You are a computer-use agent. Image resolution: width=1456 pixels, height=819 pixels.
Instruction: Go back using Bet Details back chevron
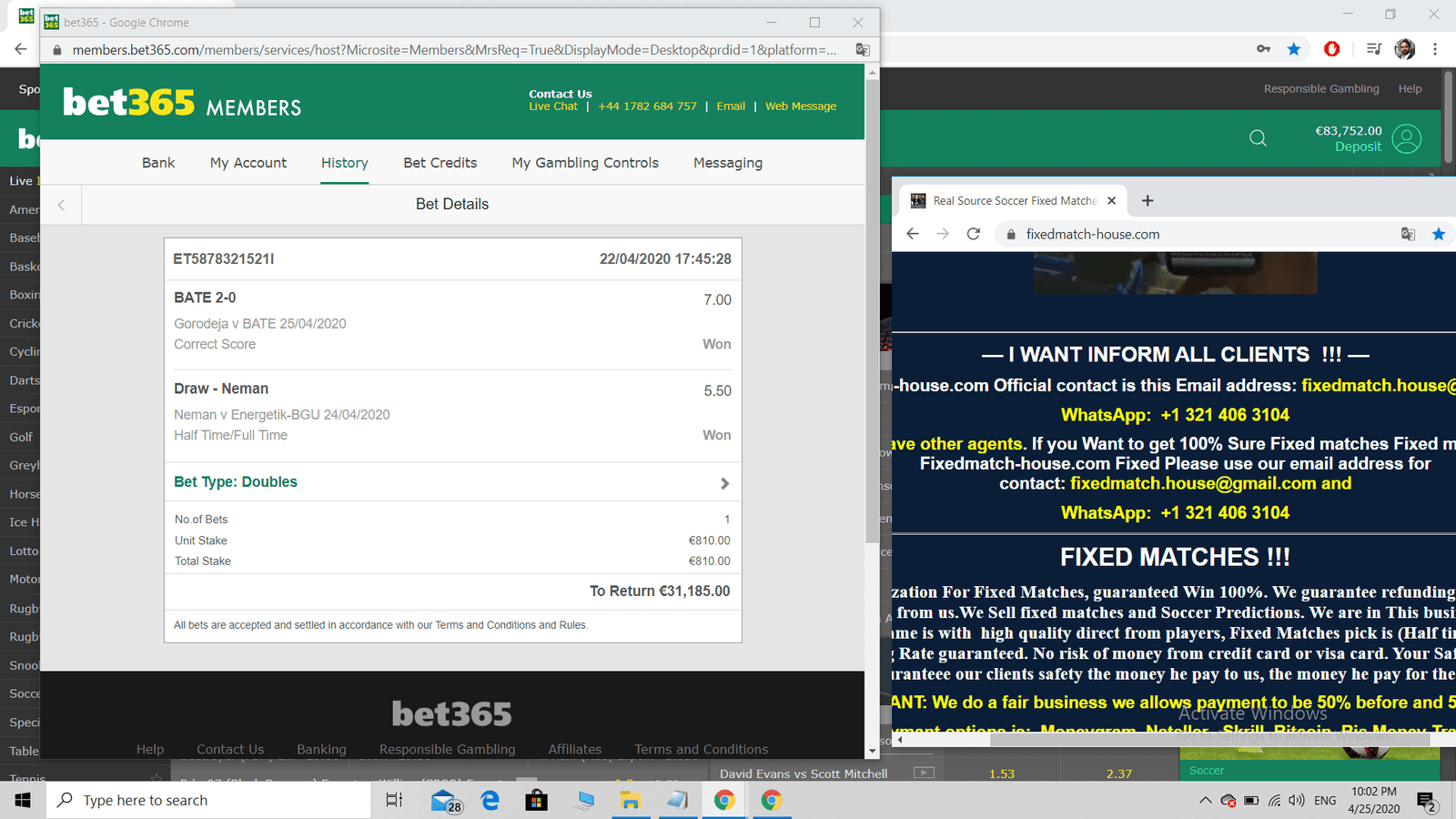(x=61, y=205)
